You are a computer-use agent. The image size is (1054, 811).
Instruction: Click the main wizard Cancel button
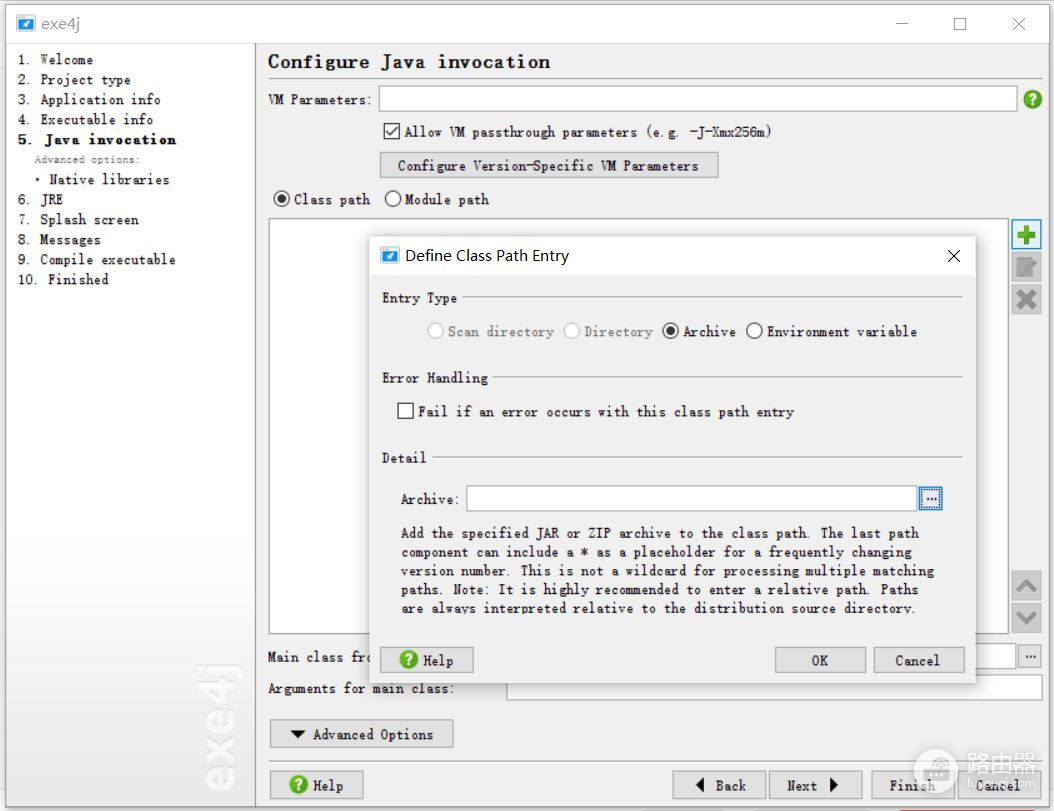point(998,785)
